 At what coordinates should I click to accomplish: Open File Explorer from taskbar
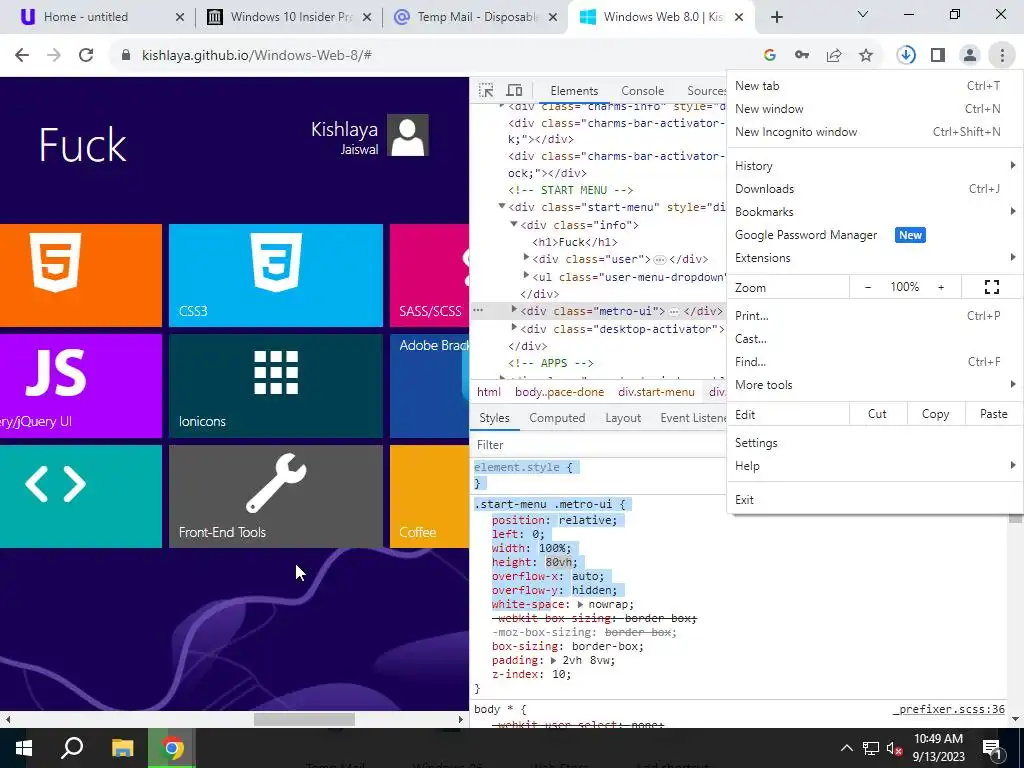122,748
